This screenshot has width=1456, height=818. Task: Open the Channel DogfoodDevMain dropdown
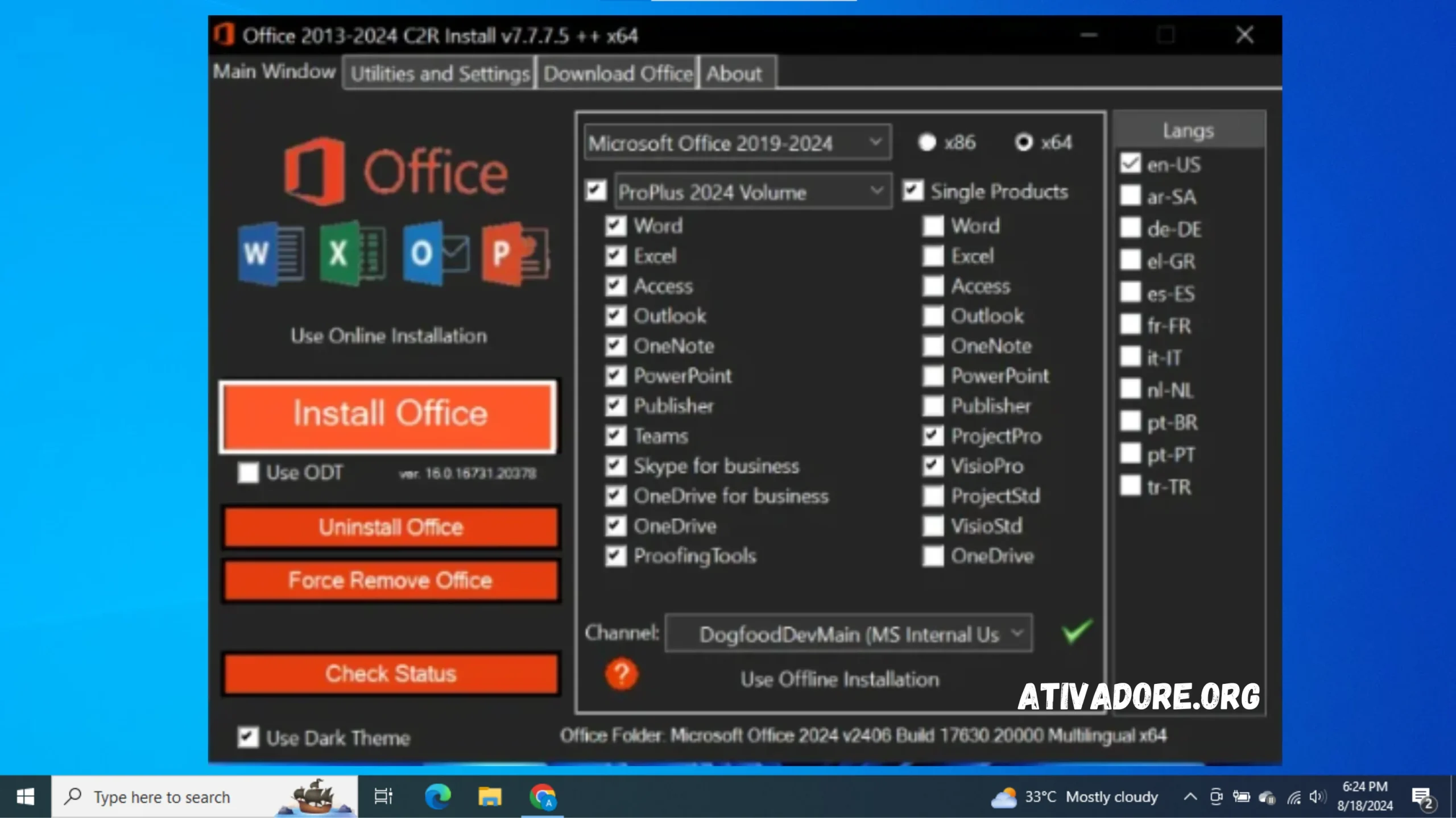(849, 633)
